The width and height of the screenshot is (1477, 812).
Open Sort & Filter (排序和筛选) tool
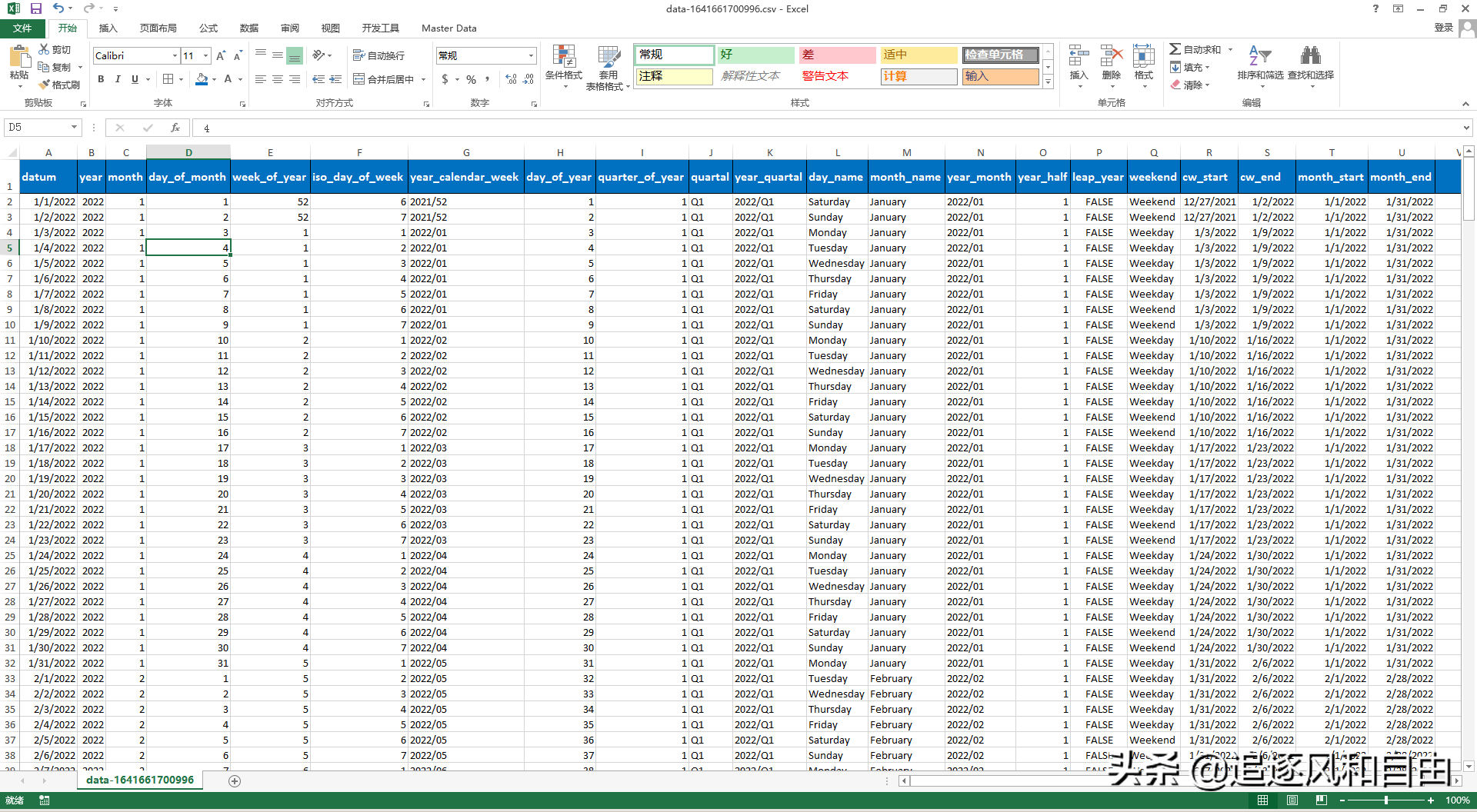pos(1260,64)
